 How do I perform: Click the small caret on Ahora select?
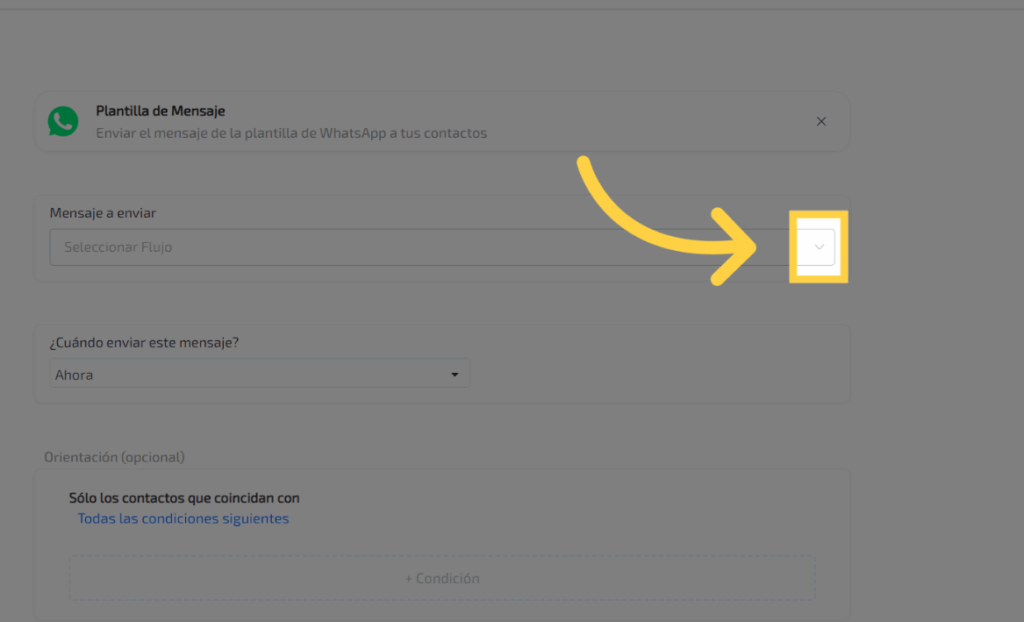(454, 375)
